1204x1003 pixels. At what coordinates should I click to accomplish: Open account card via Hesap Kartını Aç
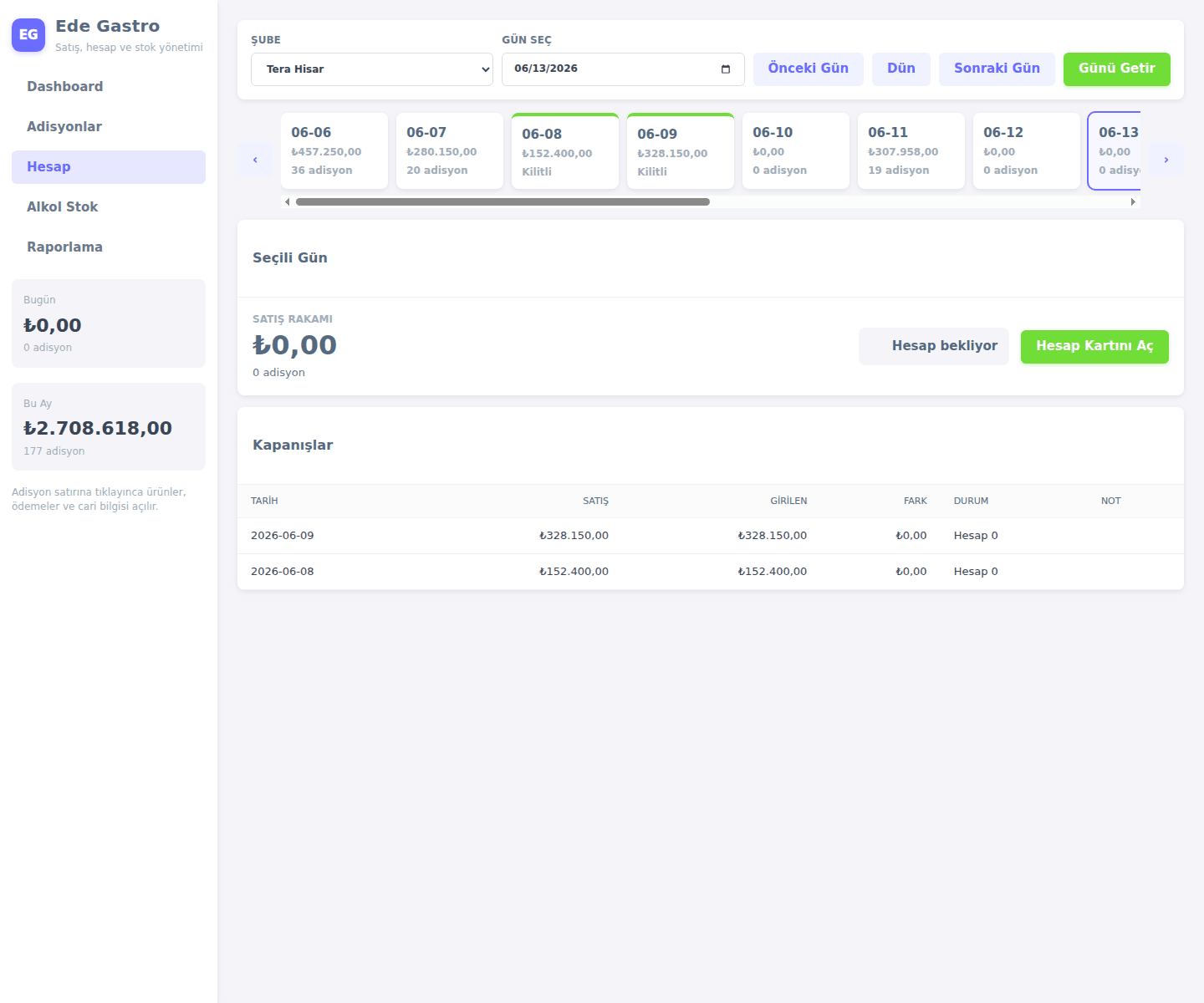click(1094, 347)
